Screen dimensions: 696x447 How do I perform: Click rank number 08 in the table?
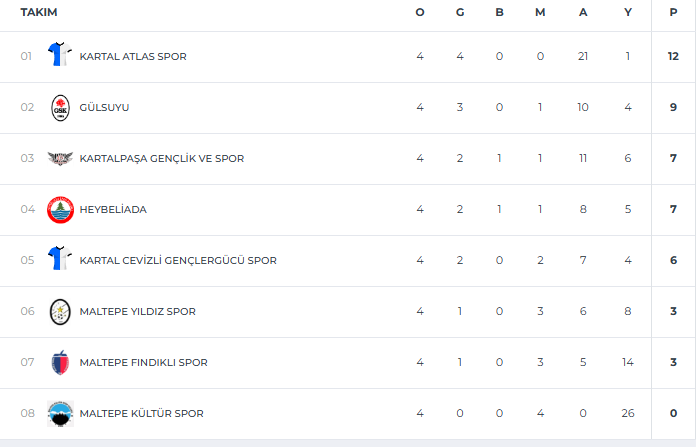click(27, 413)
